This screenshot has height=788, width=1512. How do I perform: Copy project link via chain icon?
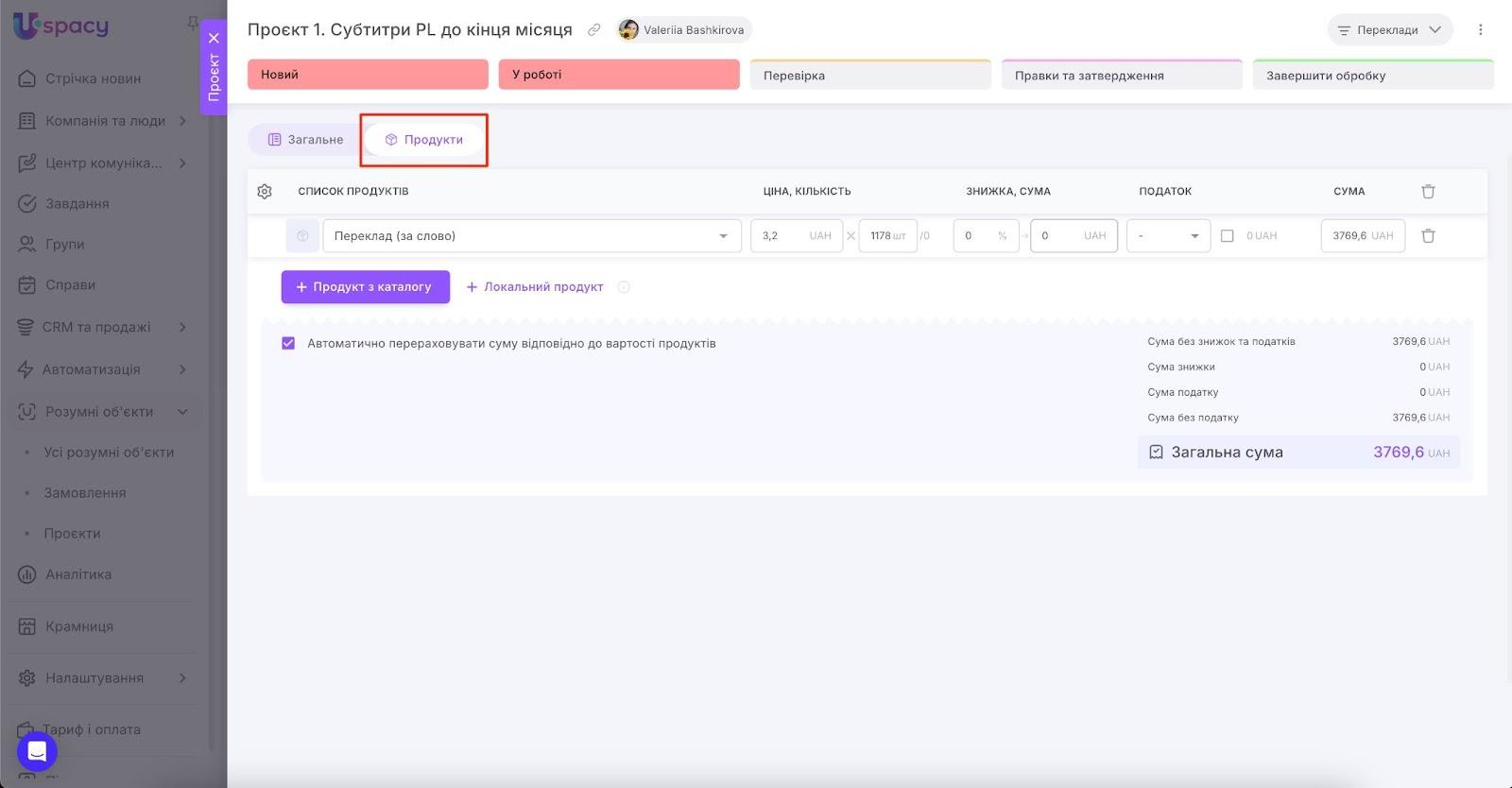(x=593, y=30)
